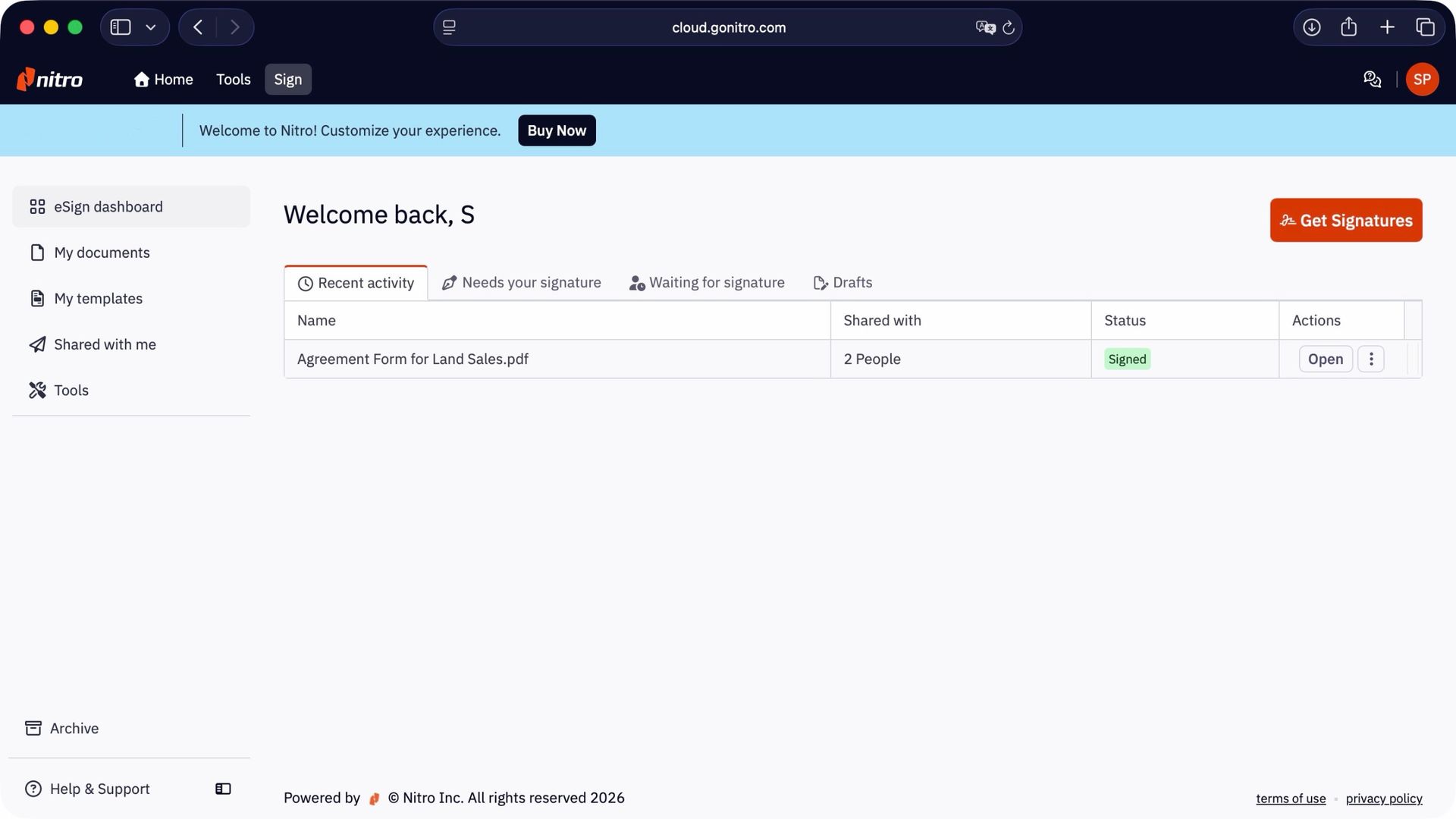The image size is (1456, 819).
Task: Follow the privacy policy link
Action: coord(1384,799)
